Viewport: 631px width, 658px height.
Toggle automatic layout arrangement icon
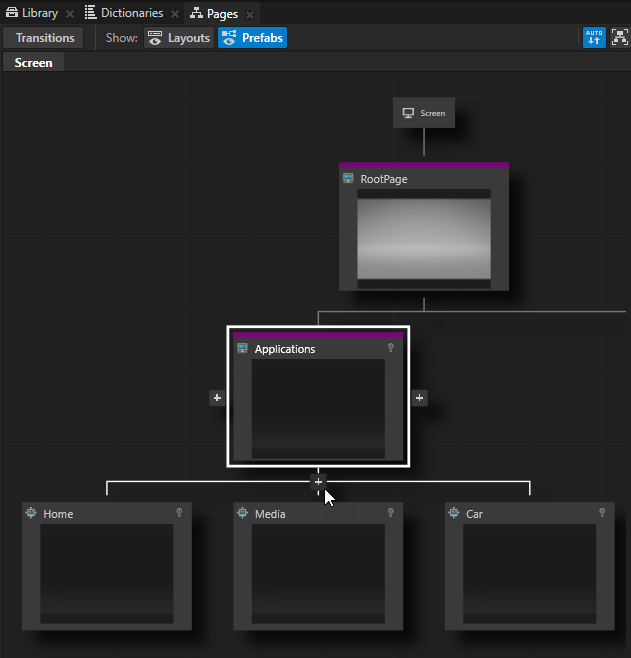(x=594, y=38)
